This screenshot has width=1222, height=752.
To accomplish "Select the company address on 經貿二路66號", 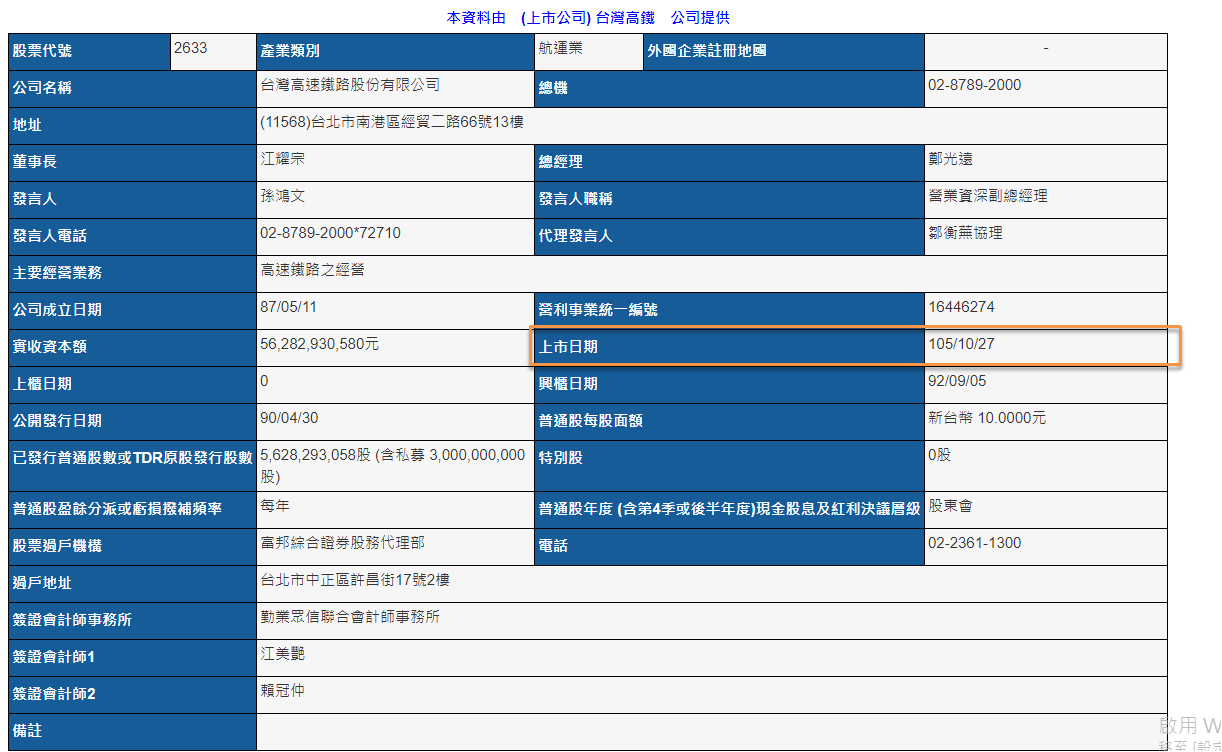I will click(x=391, y=123).
